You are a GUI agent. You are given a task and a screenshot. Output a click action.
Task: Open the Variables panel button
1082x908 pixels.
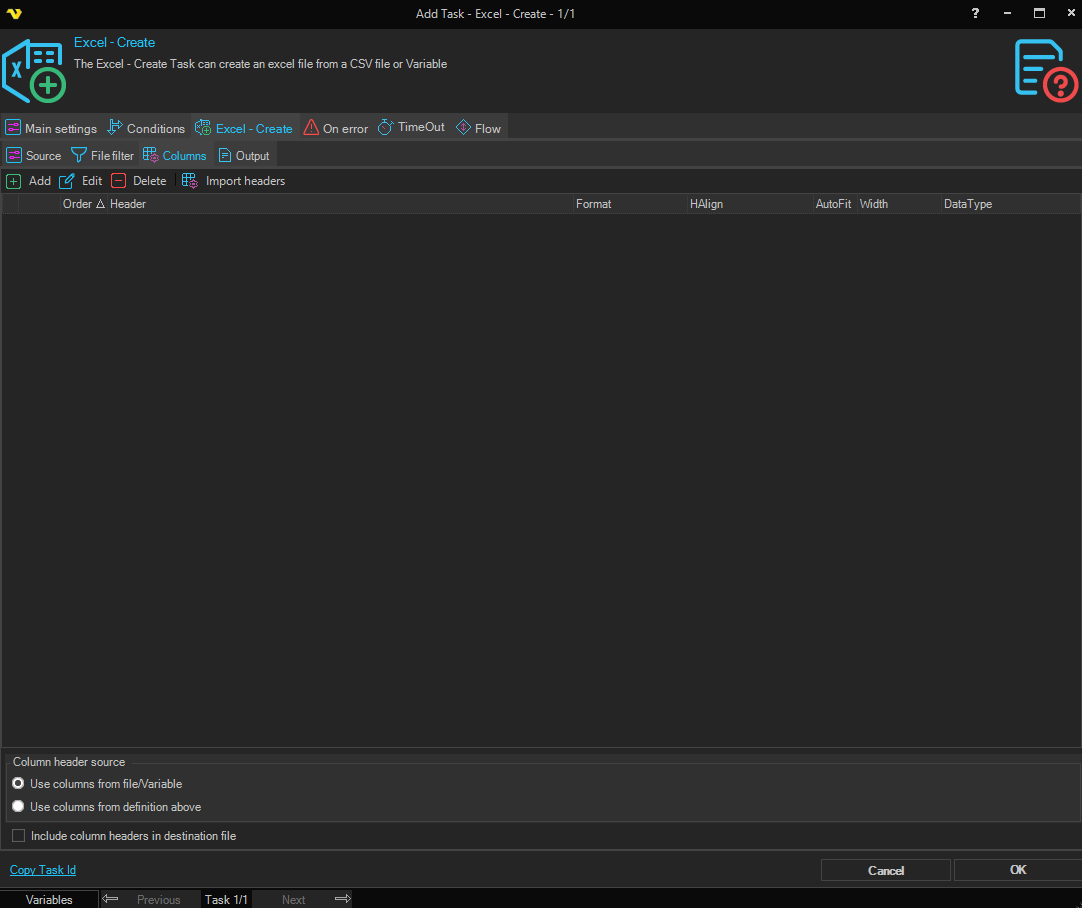click(x=49, y=899)
